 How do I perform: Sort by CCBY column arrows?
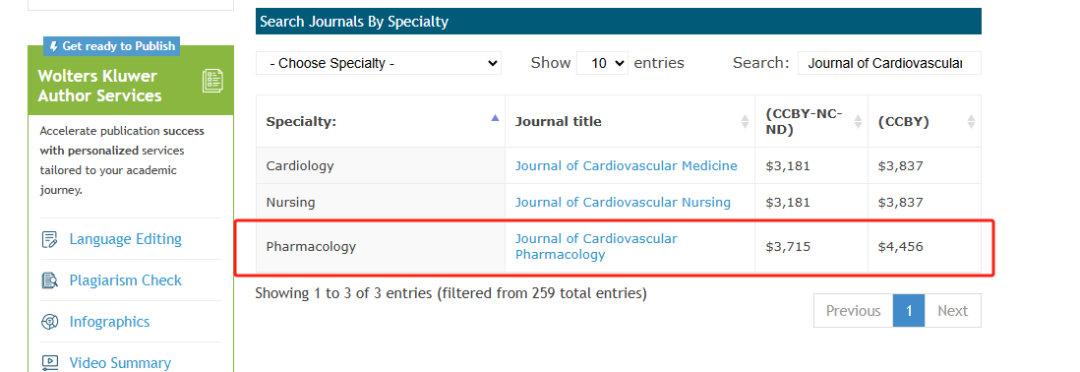point(970,121)
